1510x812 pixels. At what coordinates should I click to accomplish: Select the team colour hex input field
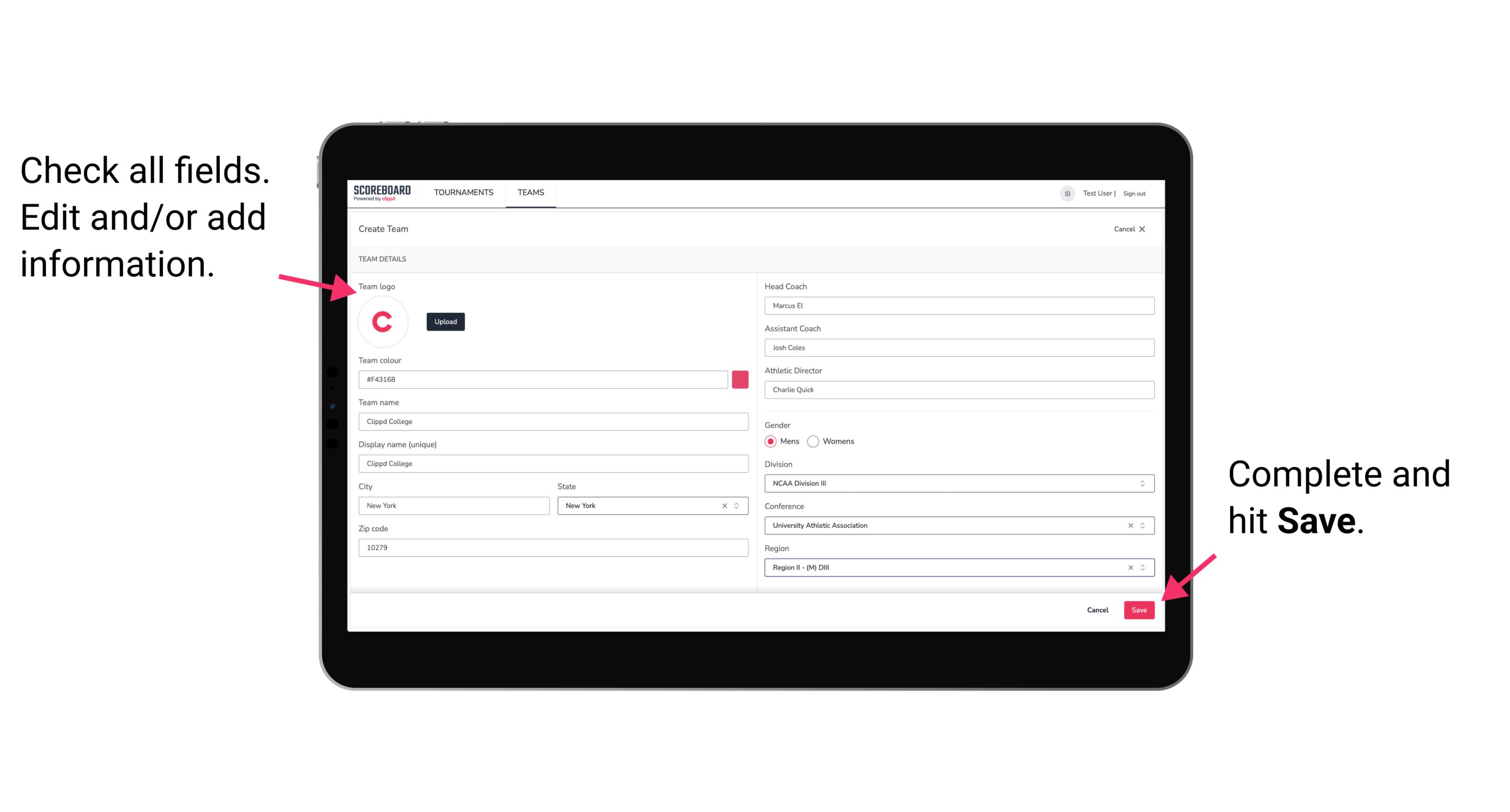(543, 378)
